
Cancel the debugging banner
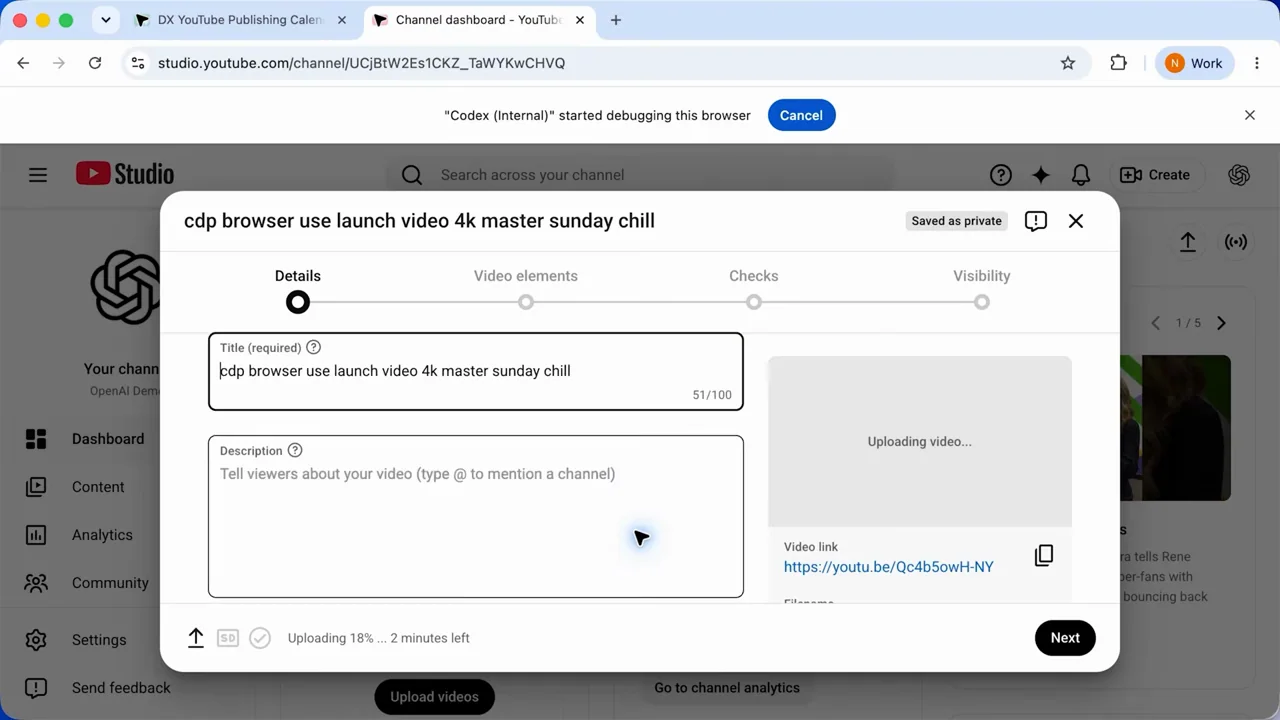[801, 115]
